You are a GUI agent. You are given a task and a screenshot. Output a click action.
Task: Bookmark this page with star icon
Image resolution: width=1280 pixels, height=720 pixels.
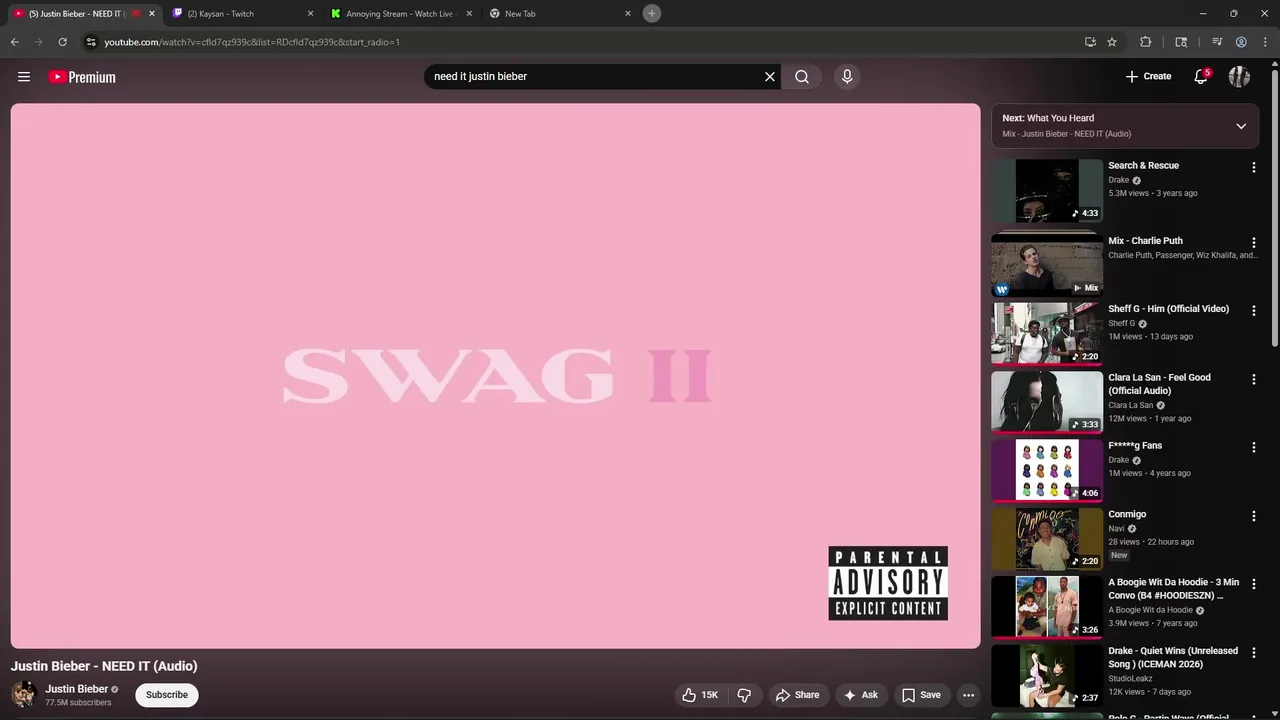pyautogui.click(x=1112, y=42)
